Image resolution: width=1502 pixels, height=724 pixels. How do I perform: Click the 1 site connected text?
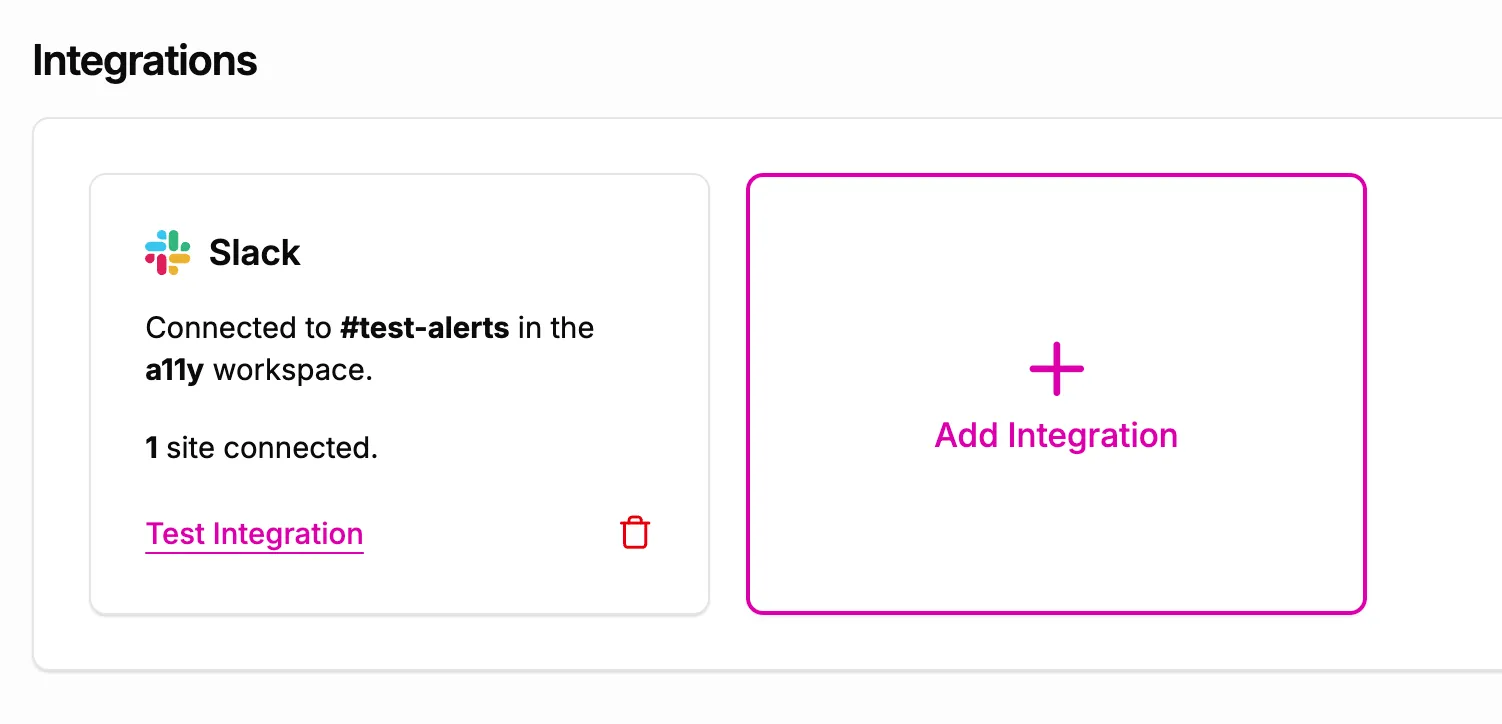coord(261,447)
